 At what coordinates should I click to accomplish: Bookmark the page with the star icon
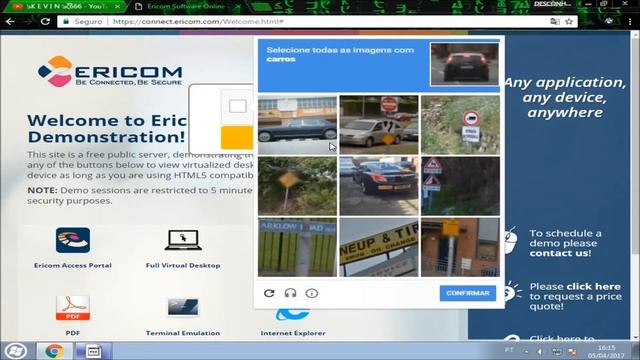click(x=569, y=21)
